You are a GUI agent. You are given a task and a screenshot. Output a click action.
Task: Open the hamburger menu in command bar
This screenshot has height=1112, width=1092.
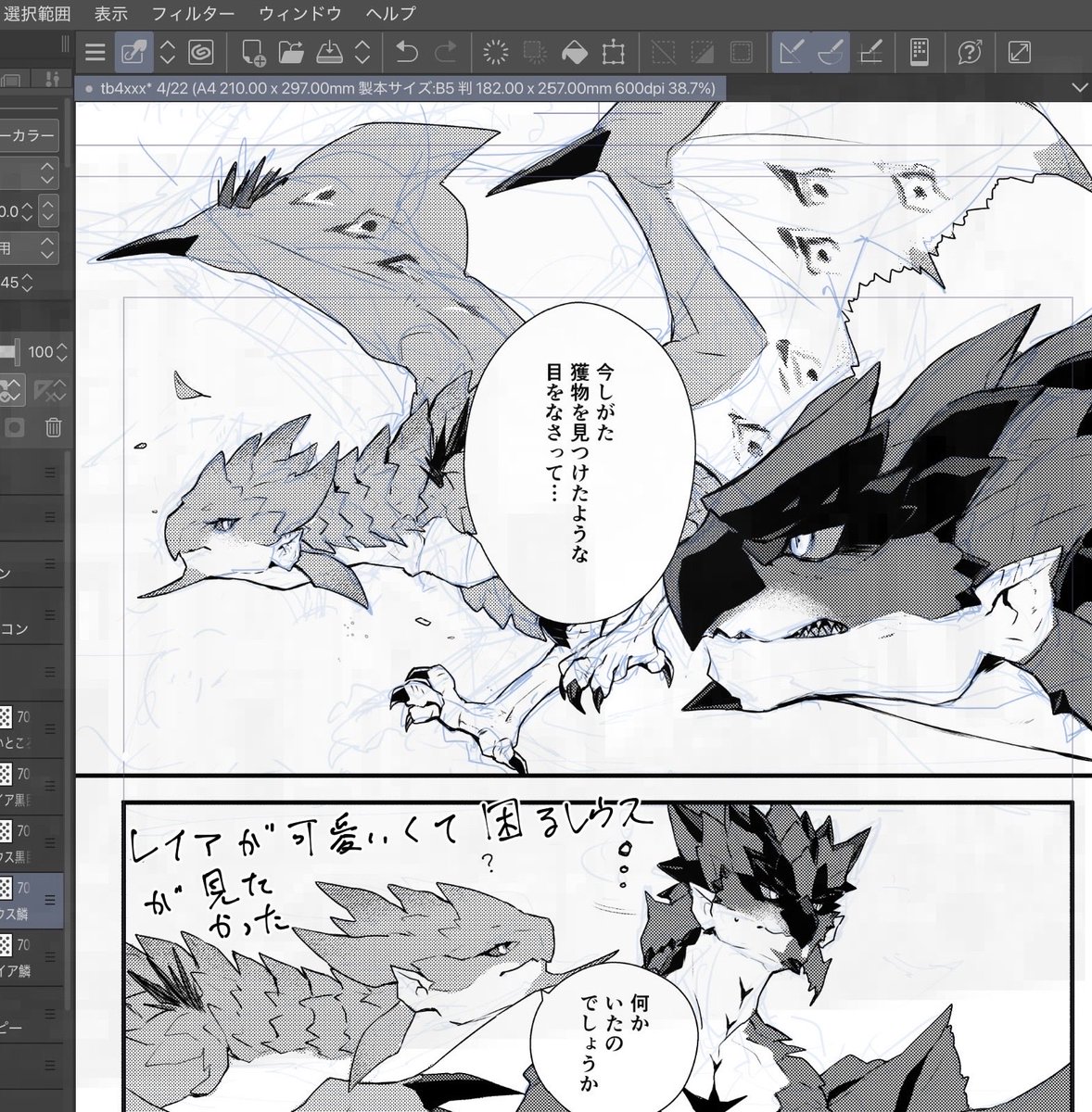click(x=94, y=52)
